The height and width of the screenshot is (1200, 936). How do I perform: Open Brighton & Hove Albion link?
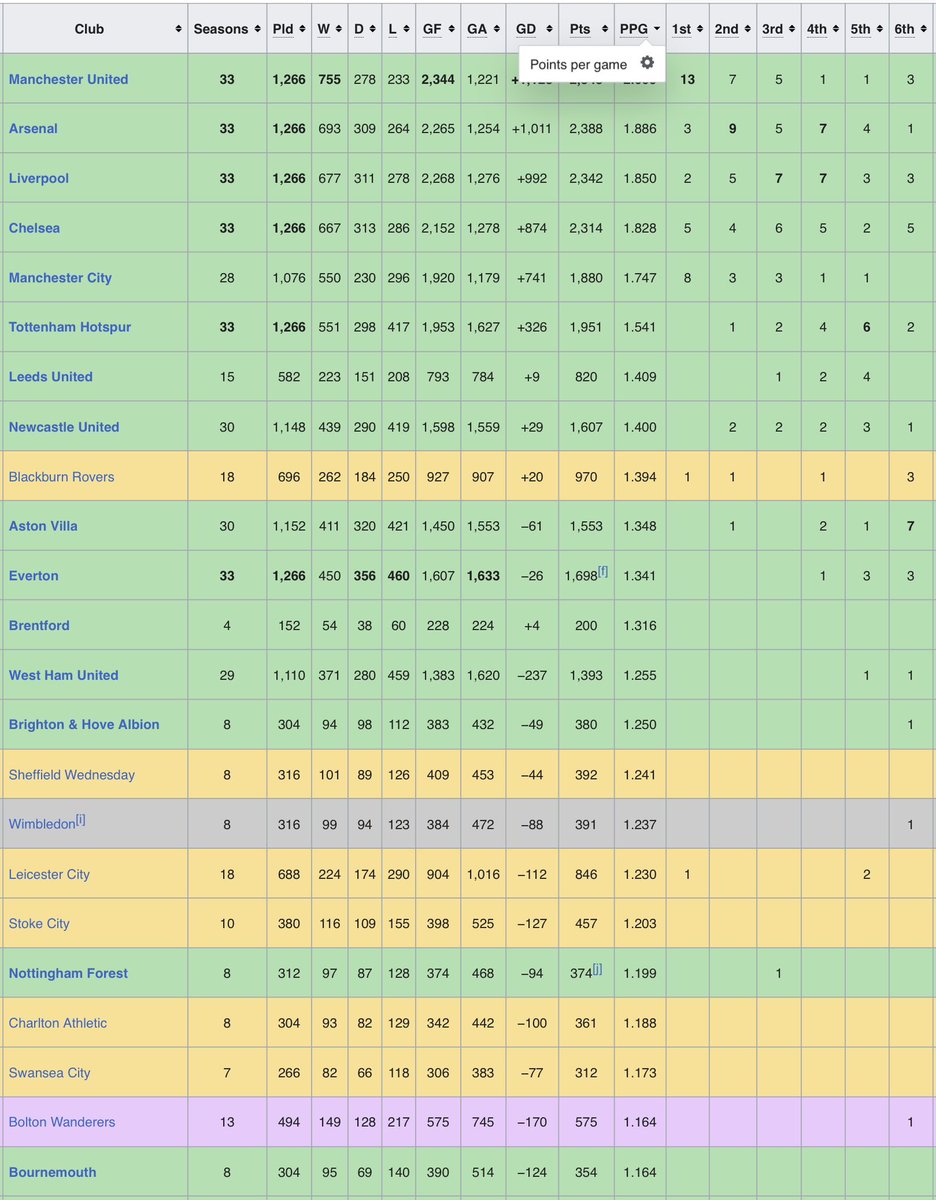pyautogui.click(x=84, y=725)
